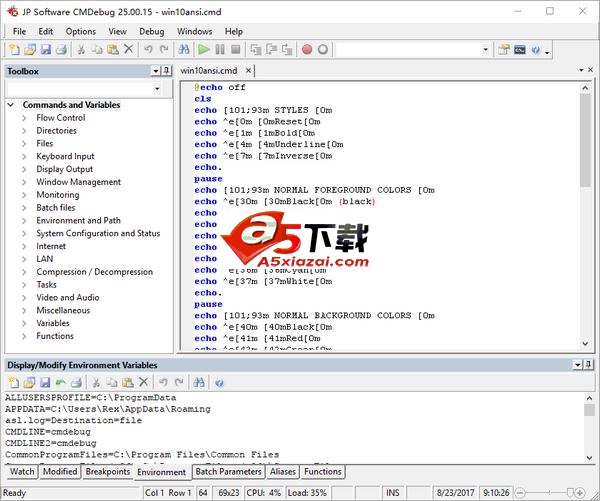Viewport: 600px width, 501px height.
Task: Open Find with main toolbar binoculars
Action: point(184,49)
